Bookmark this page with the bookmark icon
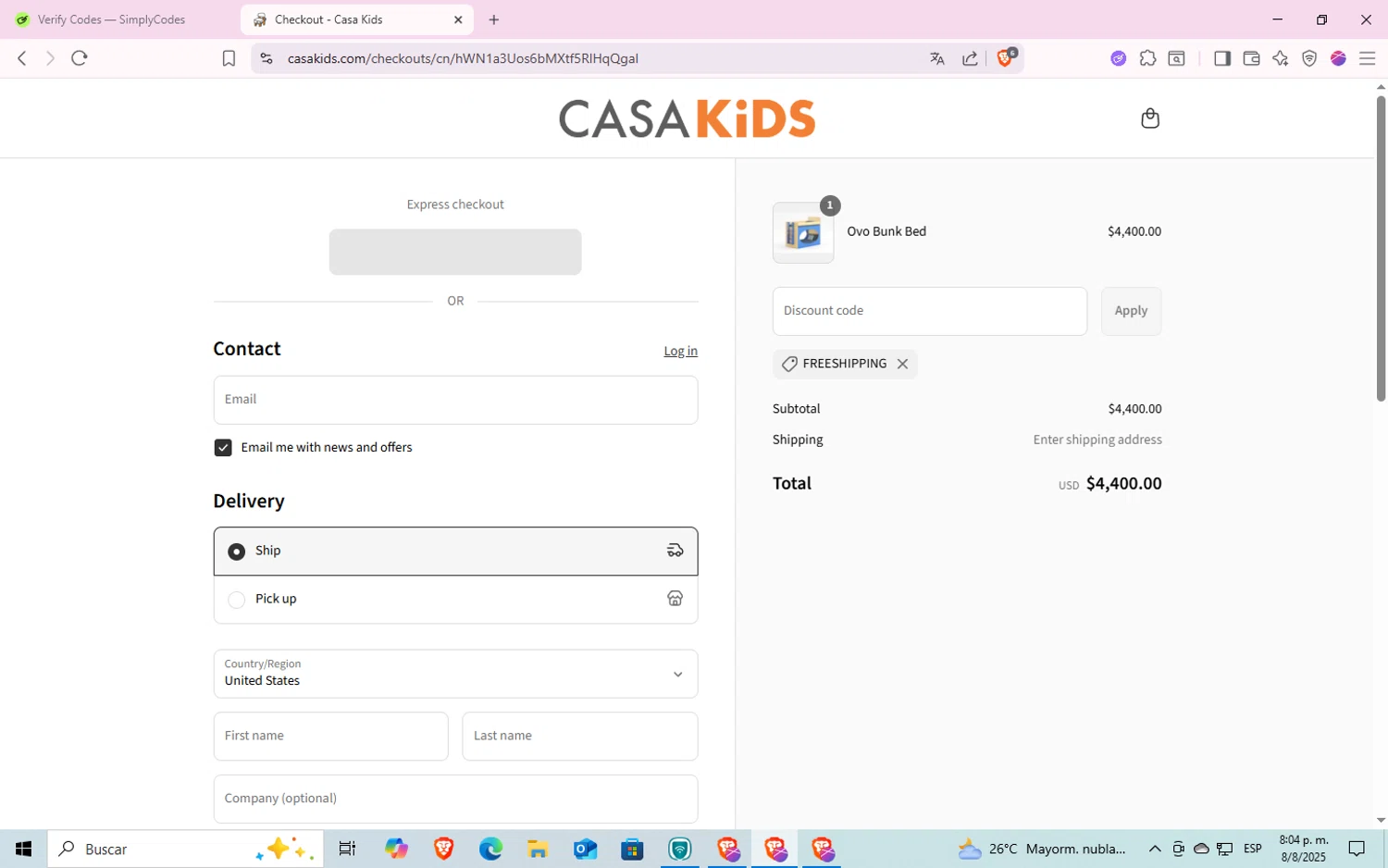This screenshot has height=868, width=1388. tap(229, 58)
